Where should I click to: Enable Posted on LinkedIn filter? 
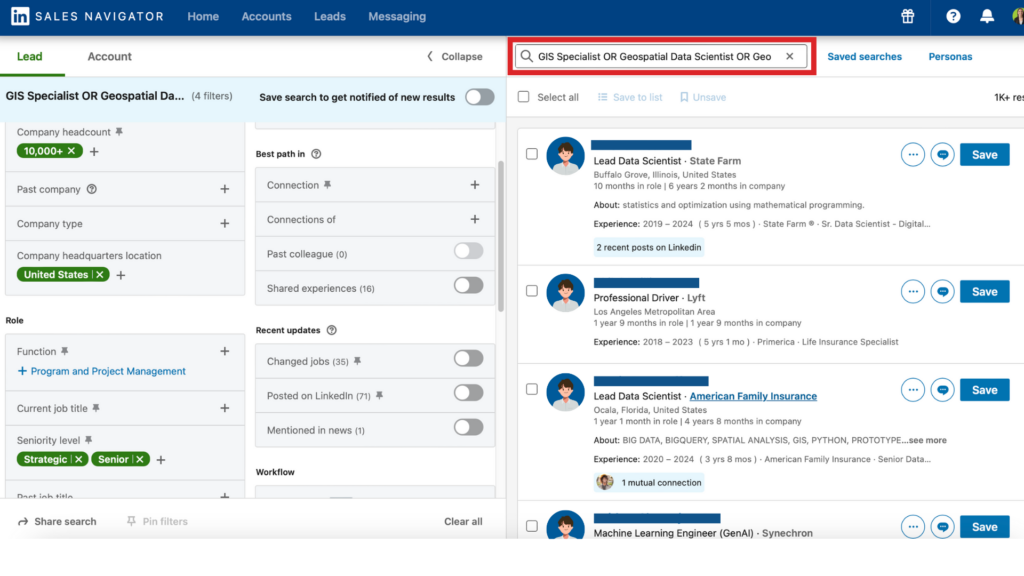tap(468, 393)
